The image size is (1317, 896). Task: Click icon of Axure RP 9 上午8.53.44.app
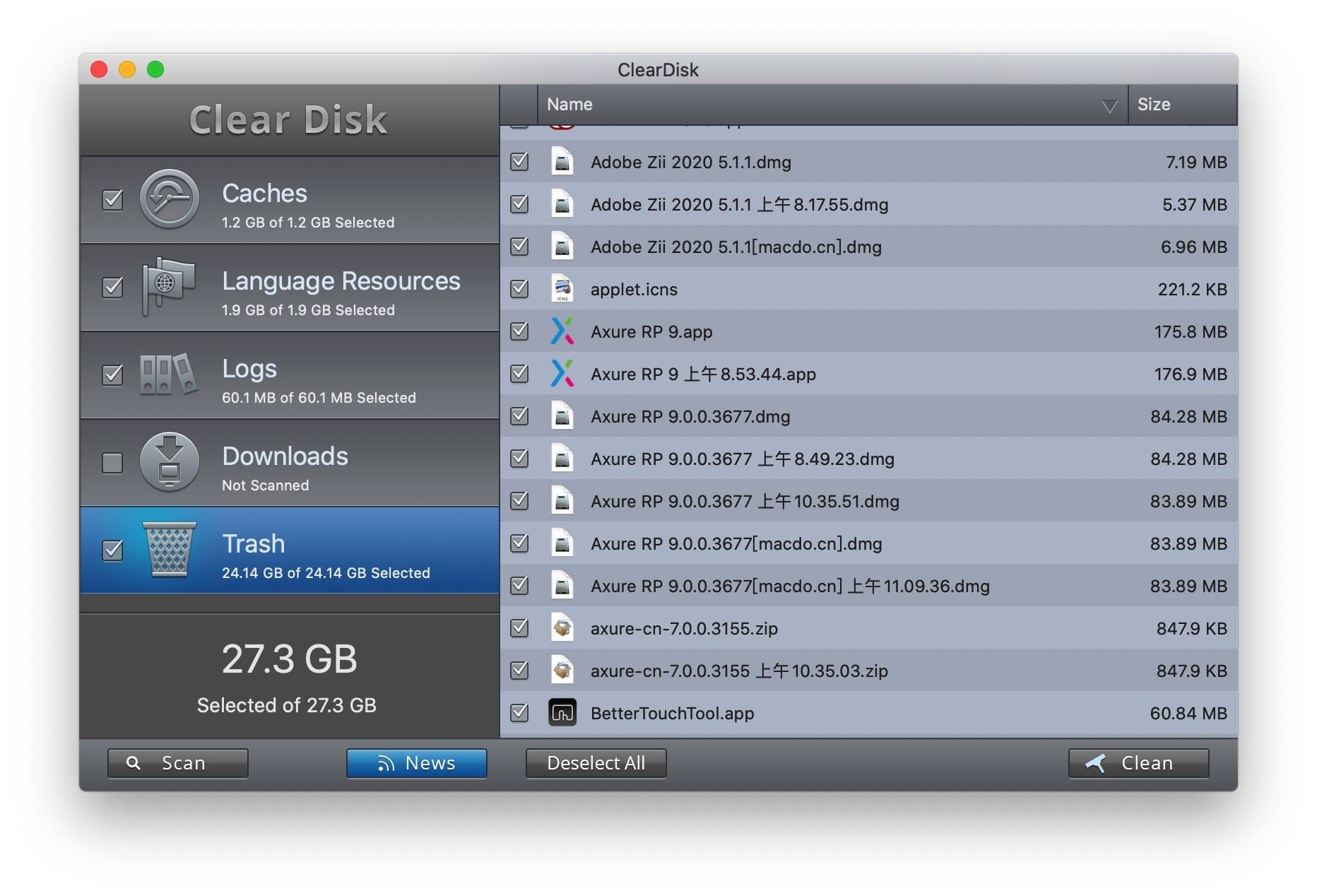(562, 374)
